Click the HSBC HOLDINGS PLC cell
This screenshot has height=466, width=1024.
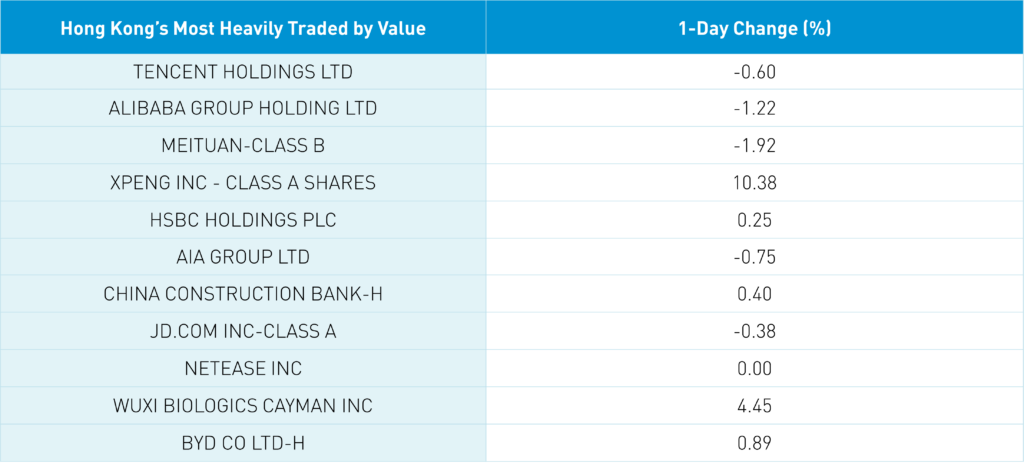tap(243, 220)
